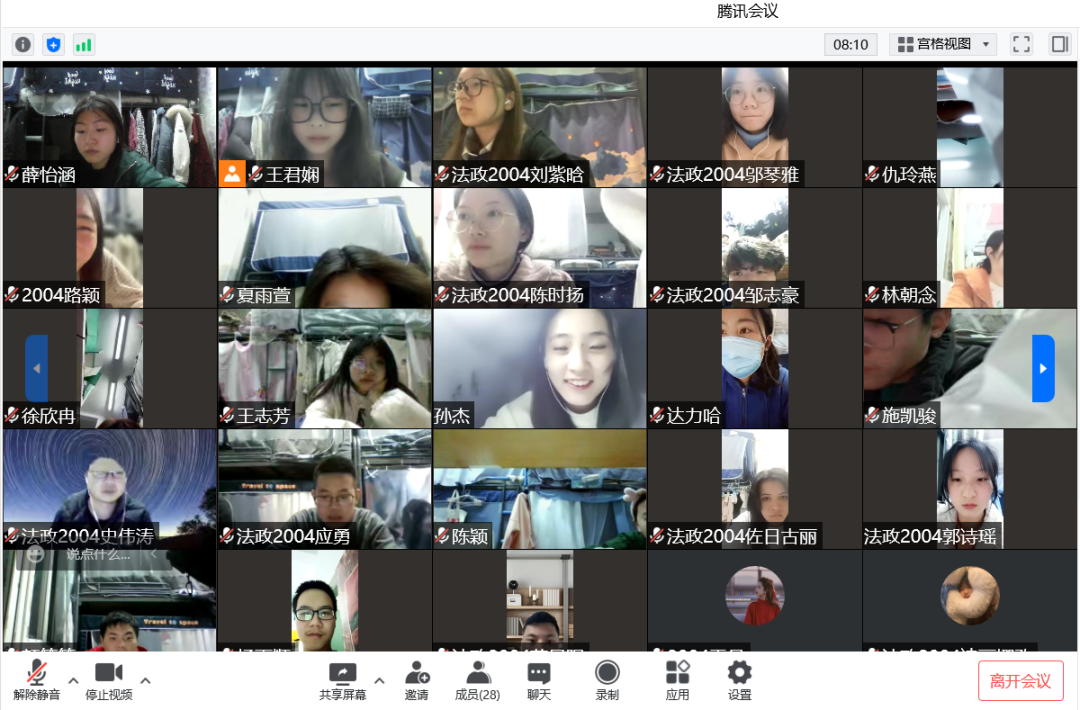Click the red 离开会议 button

(1020, 681)
